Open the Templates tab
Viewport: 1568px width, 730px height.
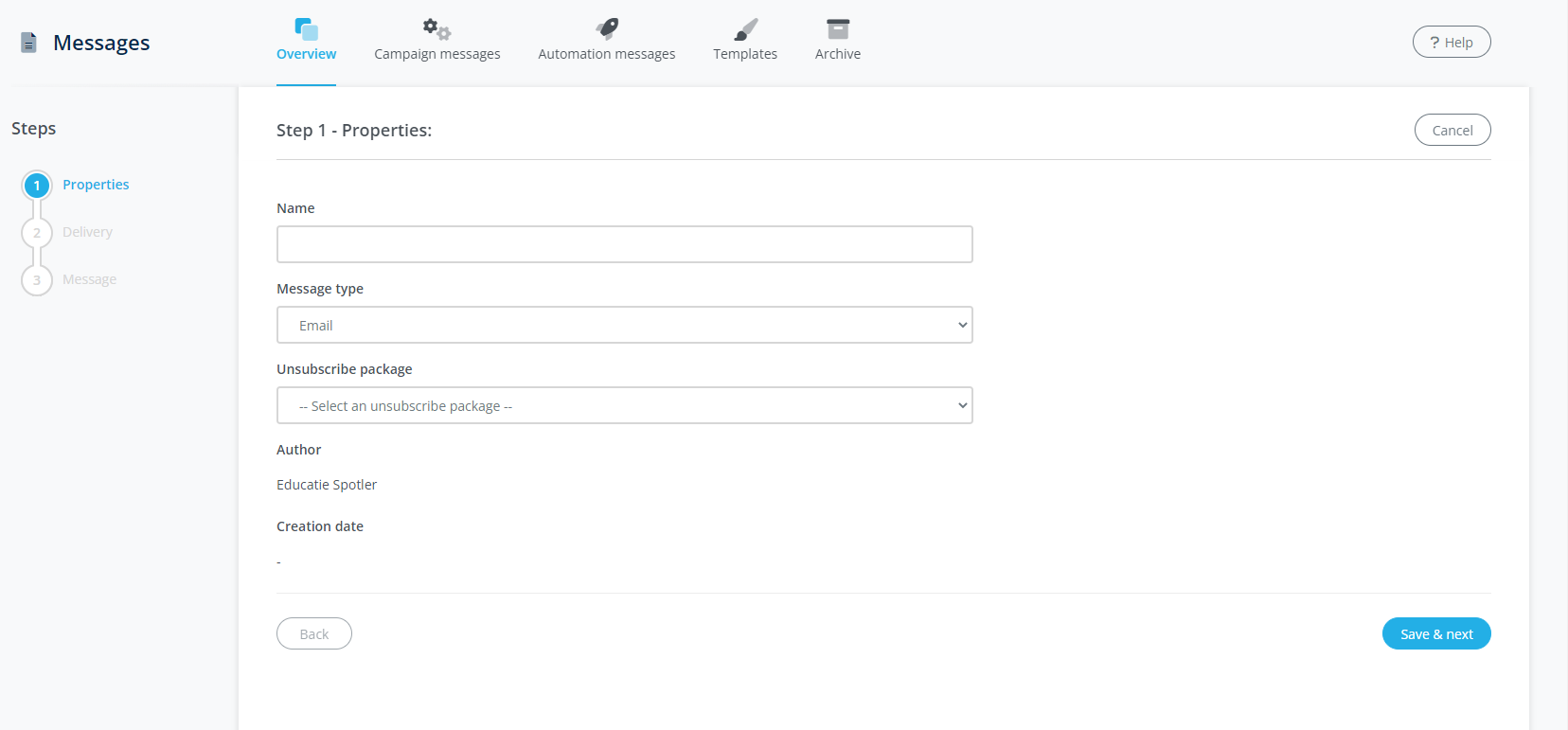pyautogui.click(x=745, y=54)
